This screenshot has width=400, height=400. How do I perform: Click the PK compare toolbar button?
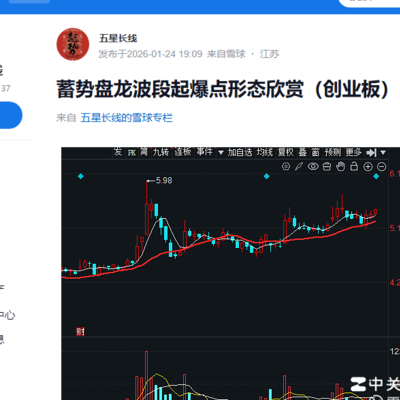click(132, 153)
